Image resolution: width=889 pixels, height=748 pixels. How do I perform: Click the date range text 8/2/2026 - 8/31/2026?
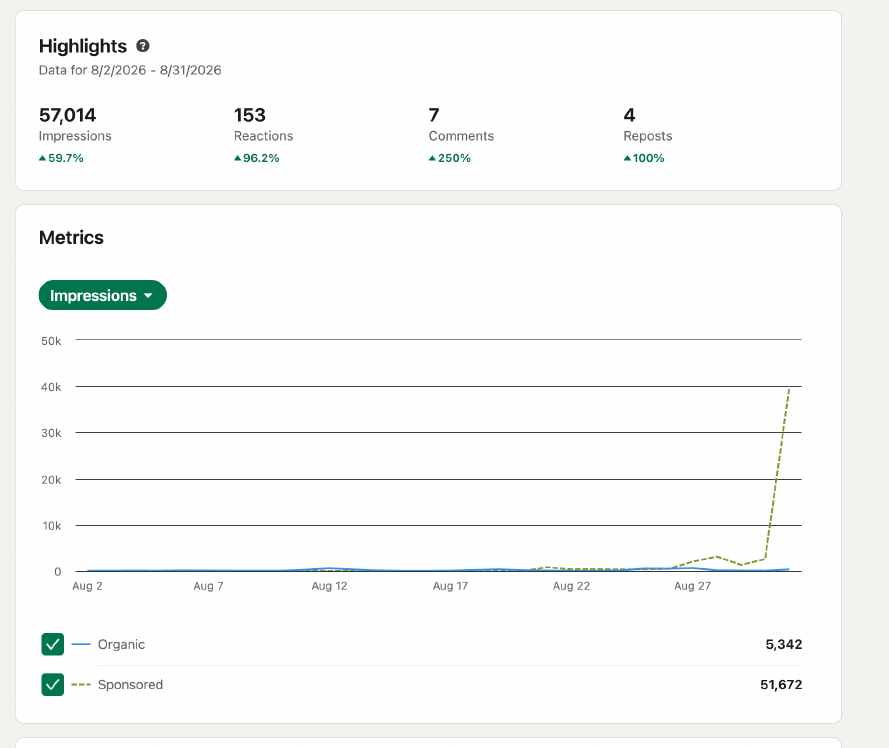click(156, 70)
